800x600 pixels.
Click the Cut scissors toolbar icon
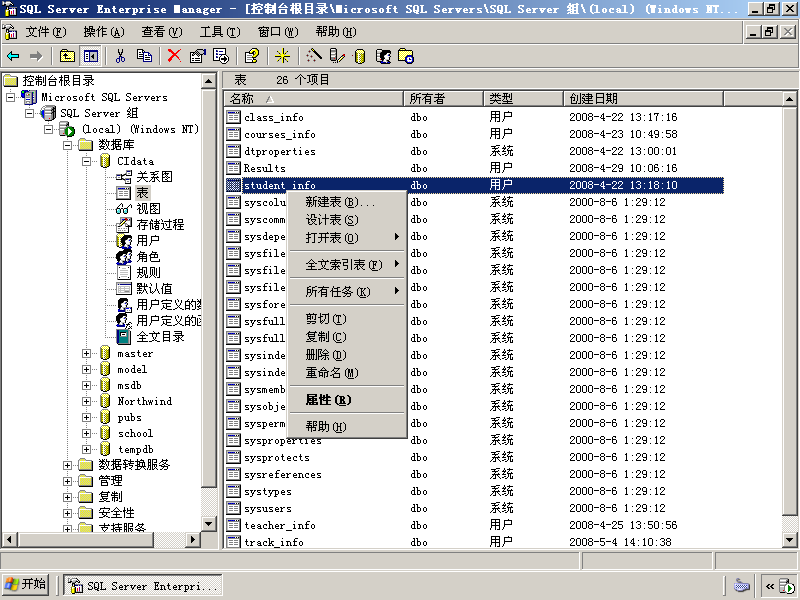click(120, 56)
